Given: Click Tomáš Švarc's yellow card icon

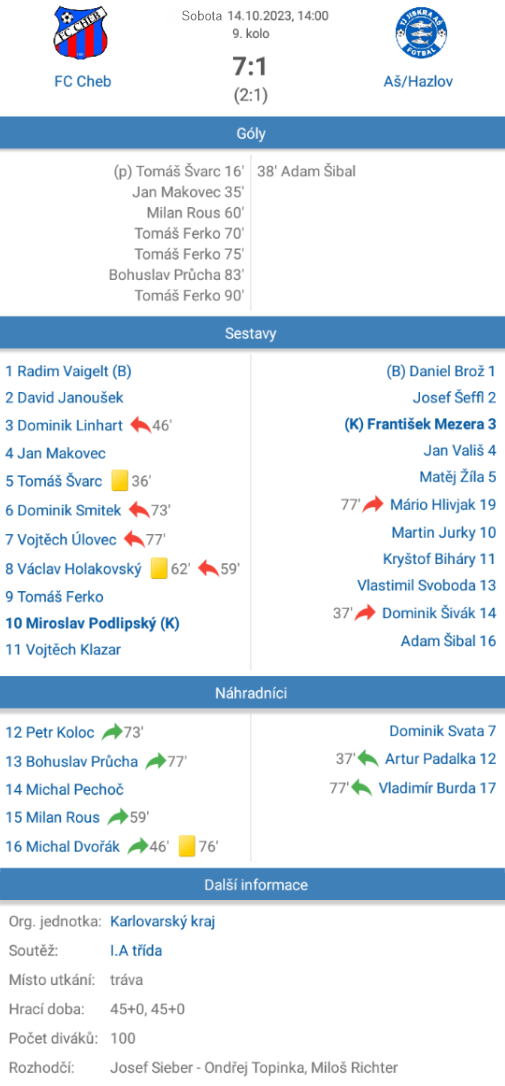Looking at the screenshot, I should click(x=121, y=481).
